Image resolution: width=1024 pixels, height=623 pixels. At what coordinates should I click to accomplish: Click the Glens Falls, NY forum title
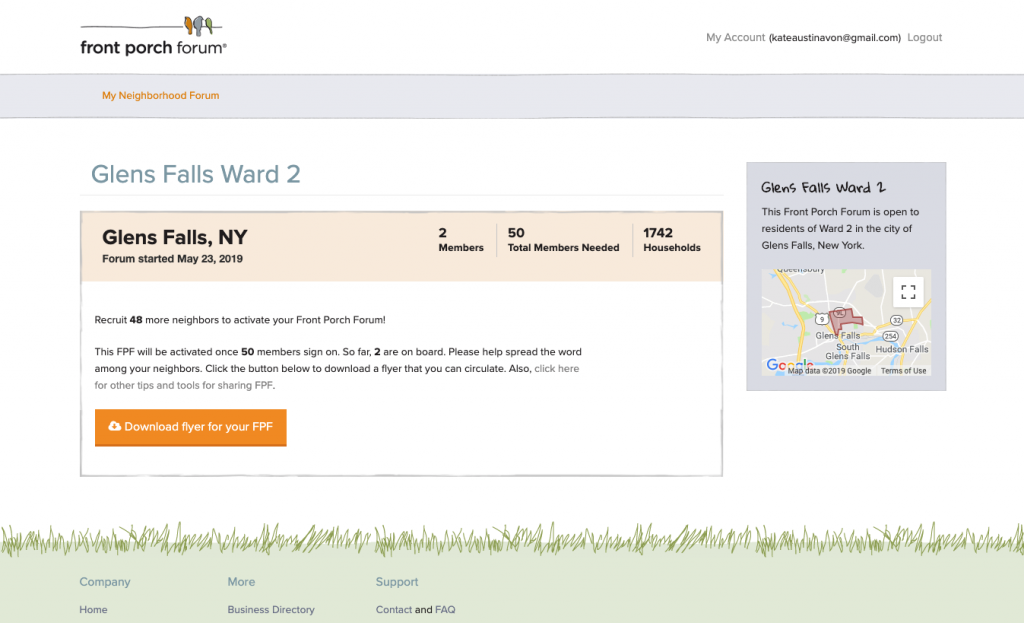pos(174,236)
